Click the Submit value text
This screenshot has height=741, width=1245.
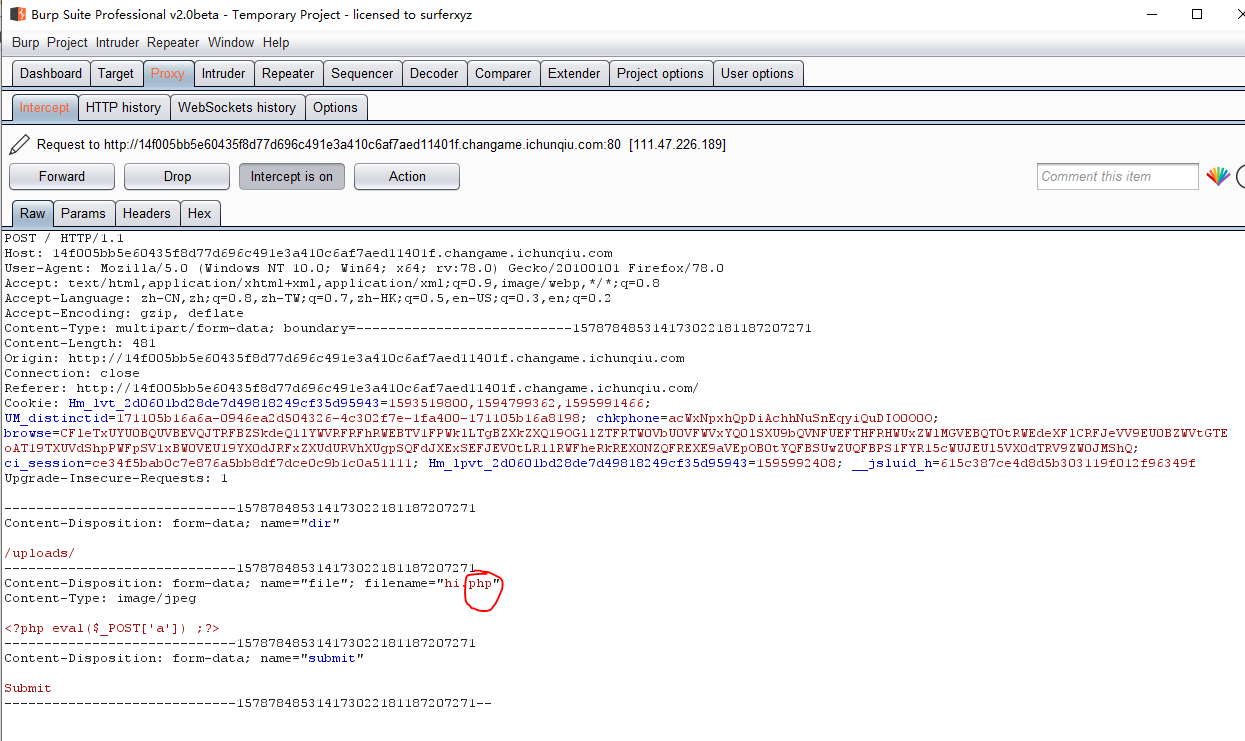click(28, 688)
